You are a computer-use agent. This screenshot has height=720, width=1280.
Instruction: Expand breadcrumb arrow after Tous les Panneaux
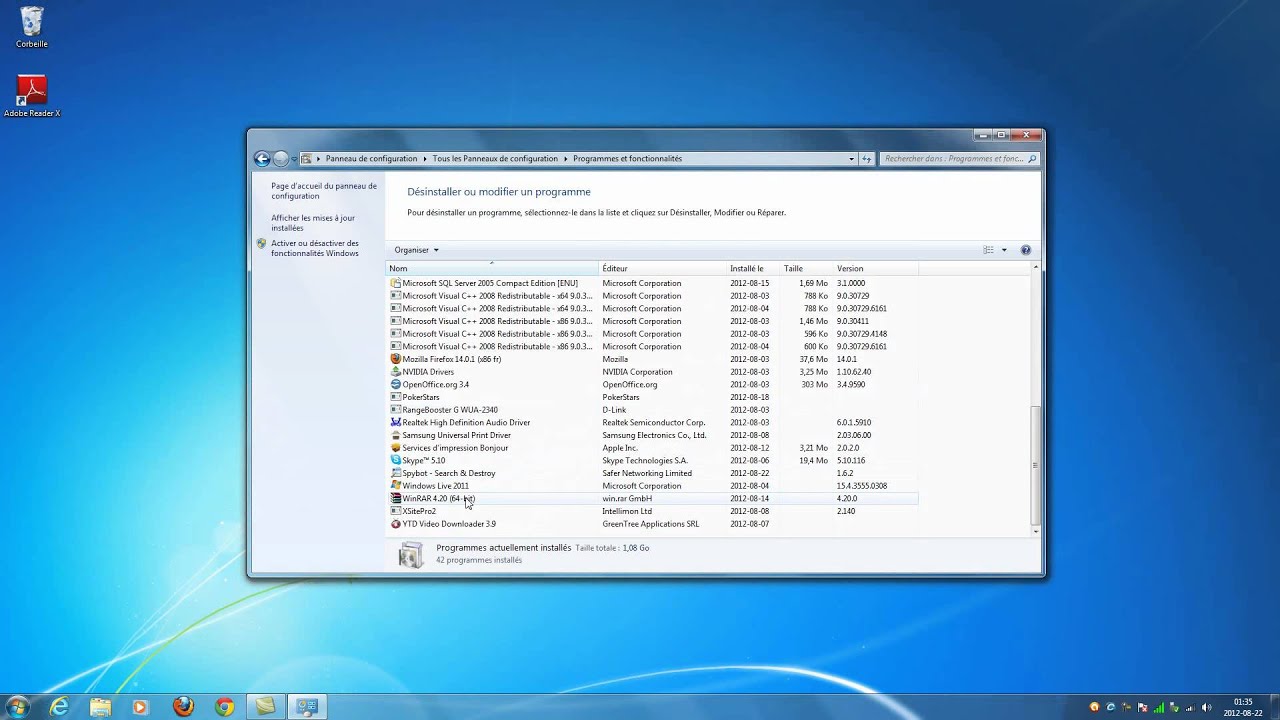pos(566,159)
